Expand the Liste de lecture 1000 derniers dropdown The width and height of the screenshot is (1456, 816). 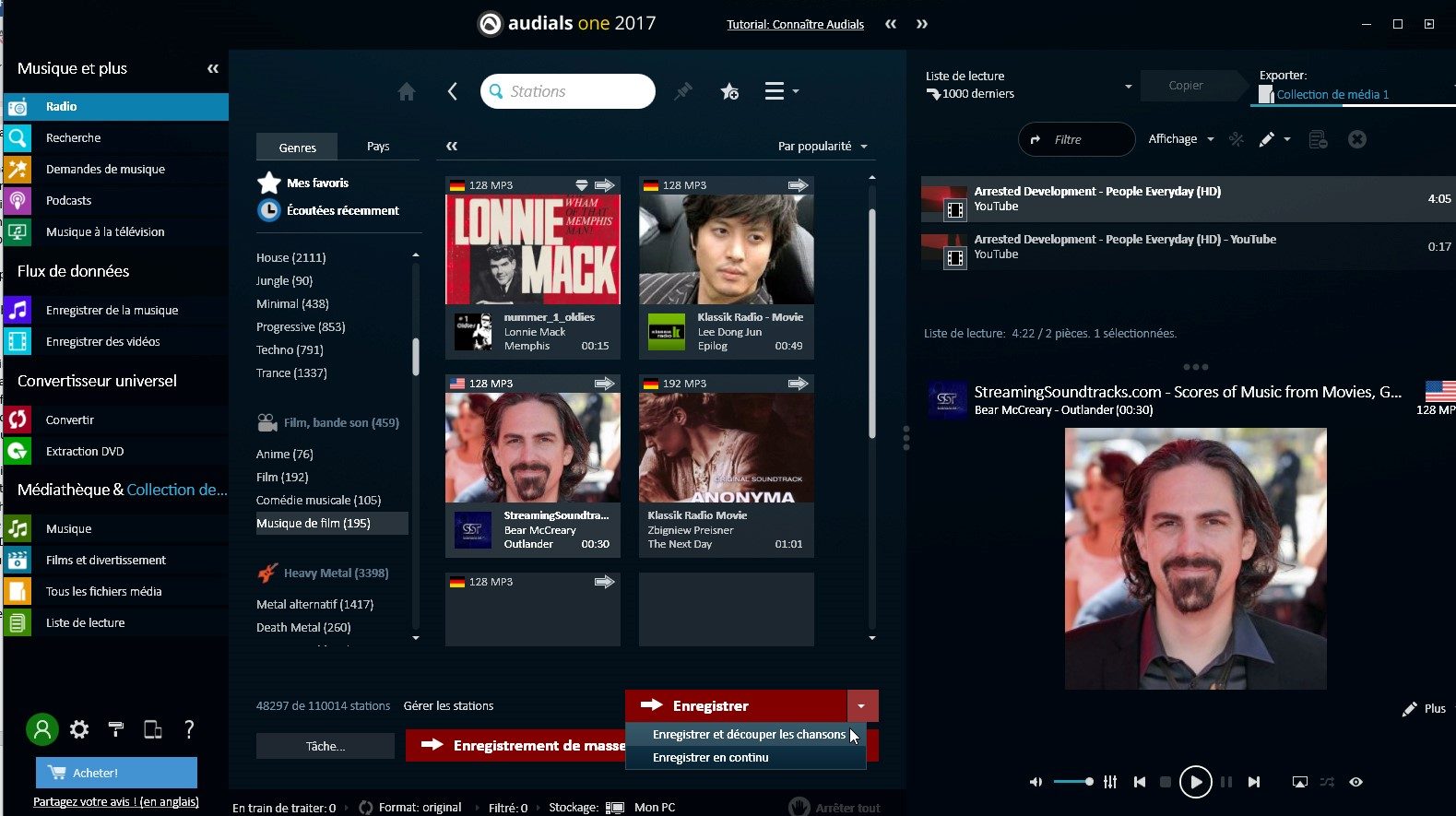[x=1128, y=86]
